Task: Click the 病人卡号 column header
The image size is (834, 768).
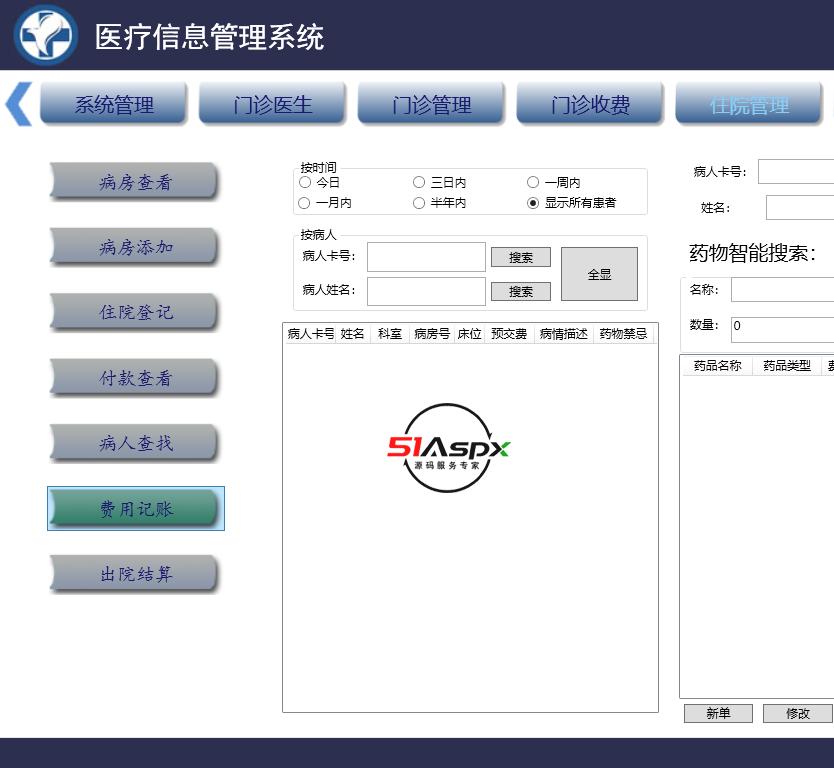Action: tap(311, 333)
